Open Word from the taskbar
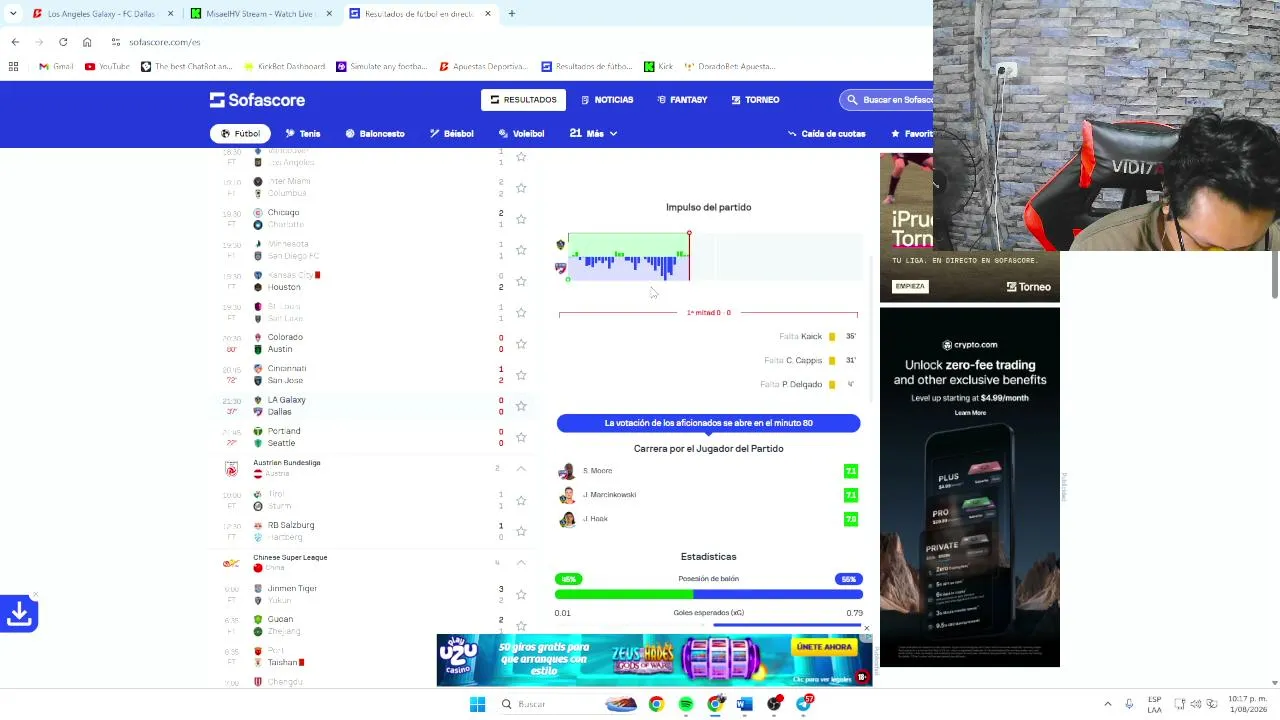 pyautogui.click(x=744, y=704)
